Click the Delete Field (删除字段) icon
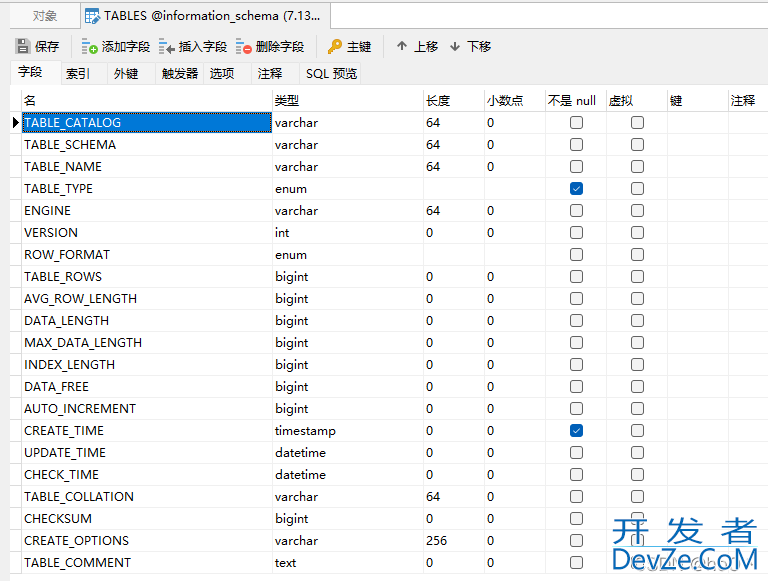The image size is (768, 581). (x=244, y=46)
